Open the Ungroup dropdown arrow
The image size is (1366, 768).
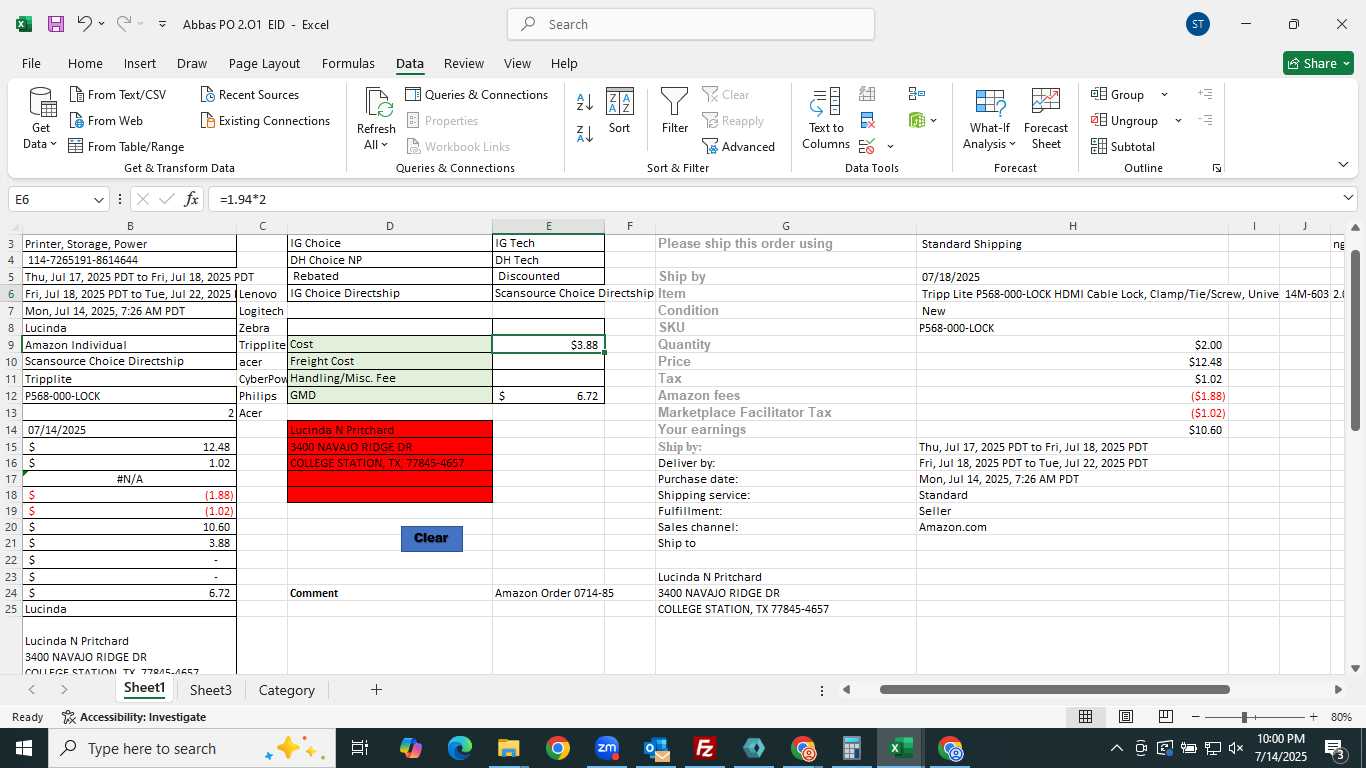[x=1178, y=121]
